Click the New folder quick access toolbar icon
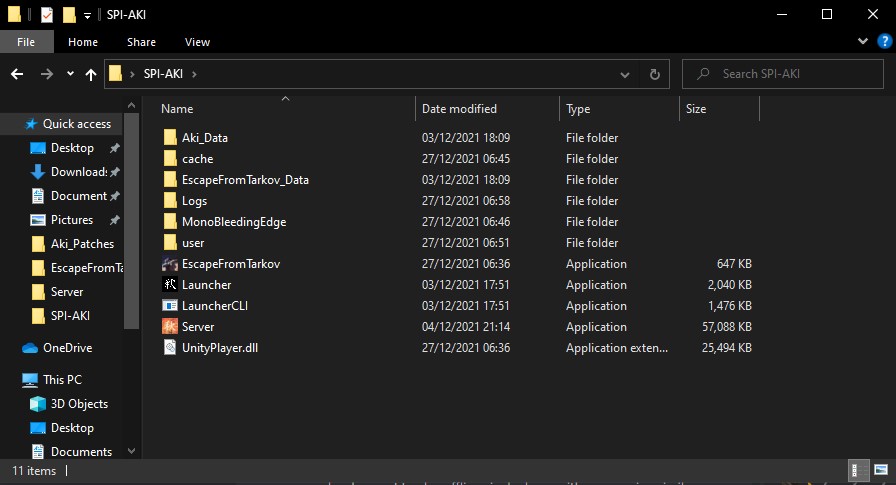 pos(69,15)
